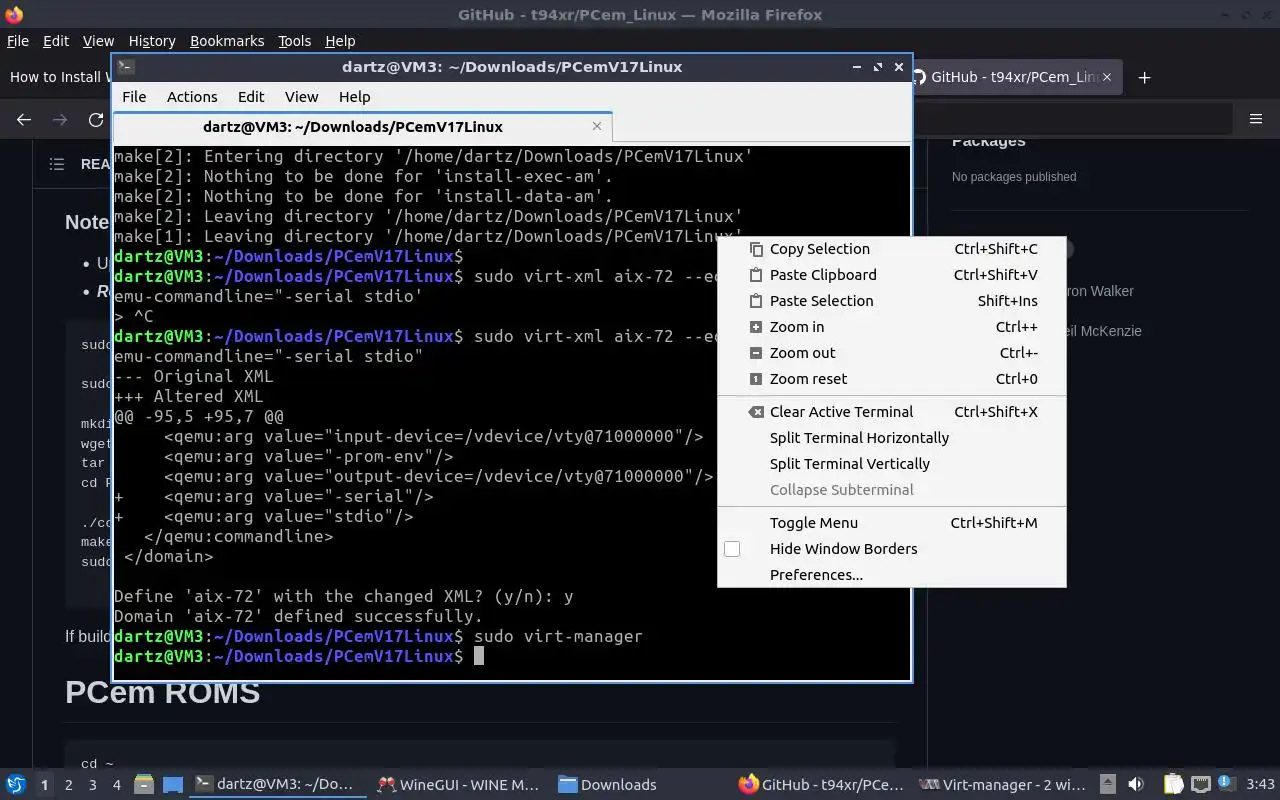Open the system start menu icon
The width and height of the screenshot is (1280, 800).
[x=16, y=784]
